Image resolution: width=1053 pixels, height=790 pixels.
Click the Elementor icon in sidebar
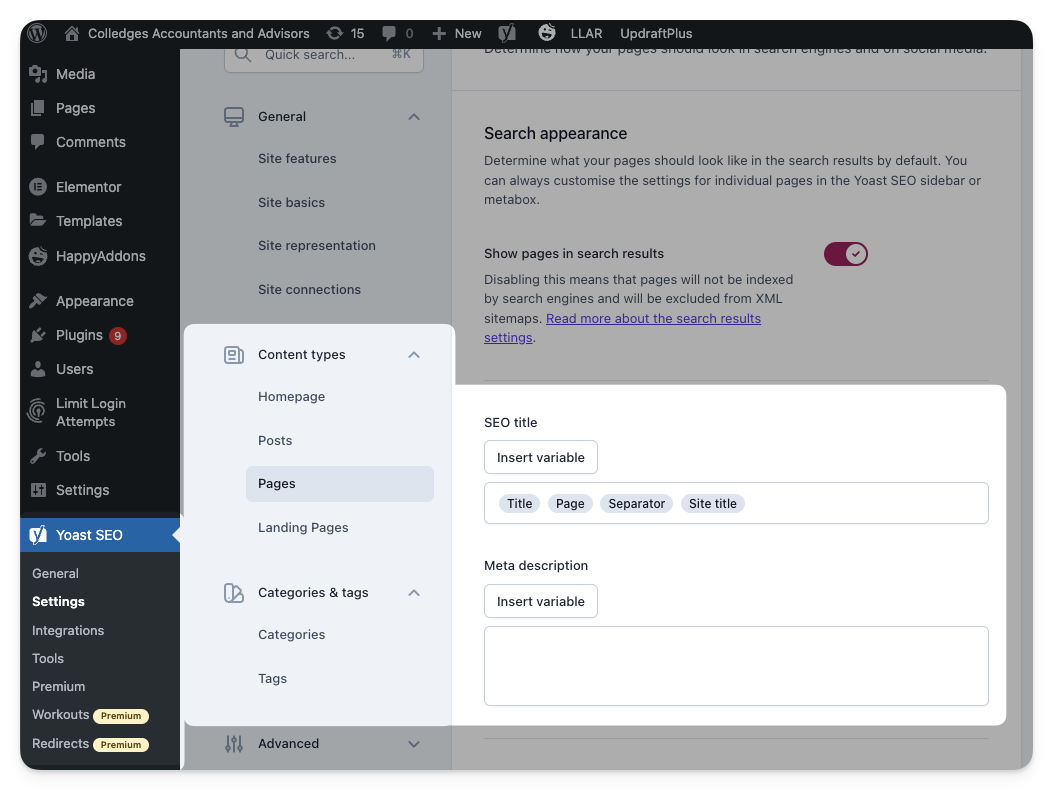pyautogui.click(x=38, y=187)
